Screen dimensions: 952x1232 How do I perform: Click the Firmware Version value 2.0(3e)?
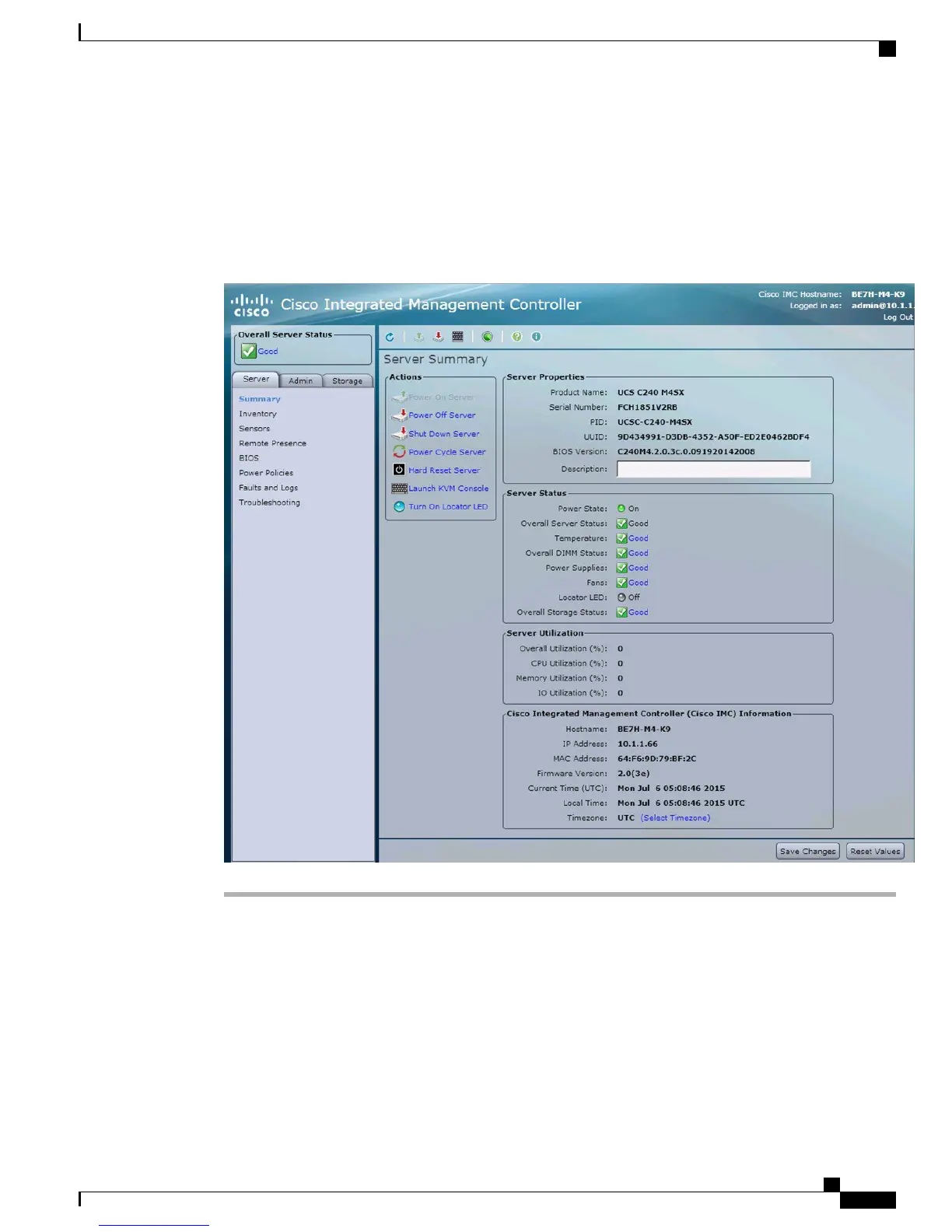(634, 773)
